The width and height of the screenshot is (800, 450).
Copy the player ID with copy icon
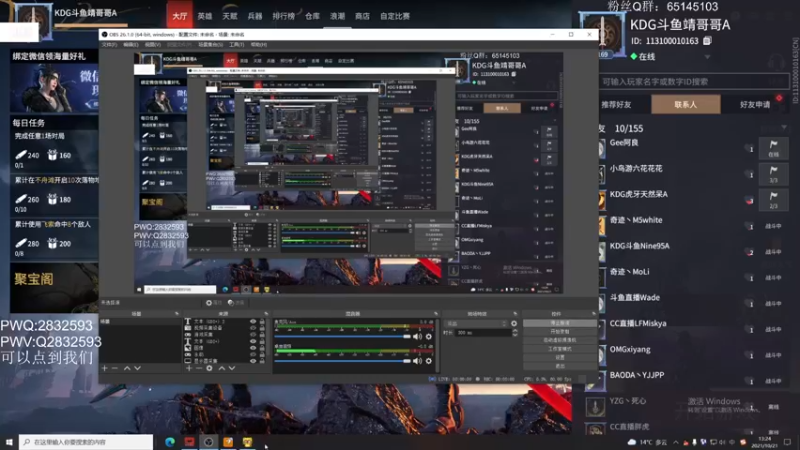707,41
